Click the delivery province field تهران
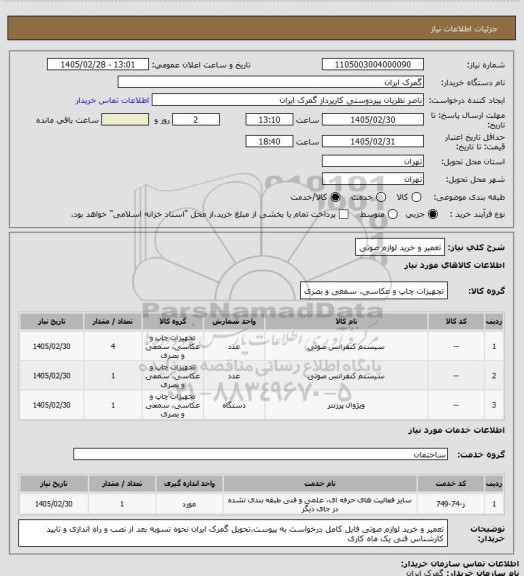Image resolution: width=524 pixels, height=576 pixels. click(373, 161)
